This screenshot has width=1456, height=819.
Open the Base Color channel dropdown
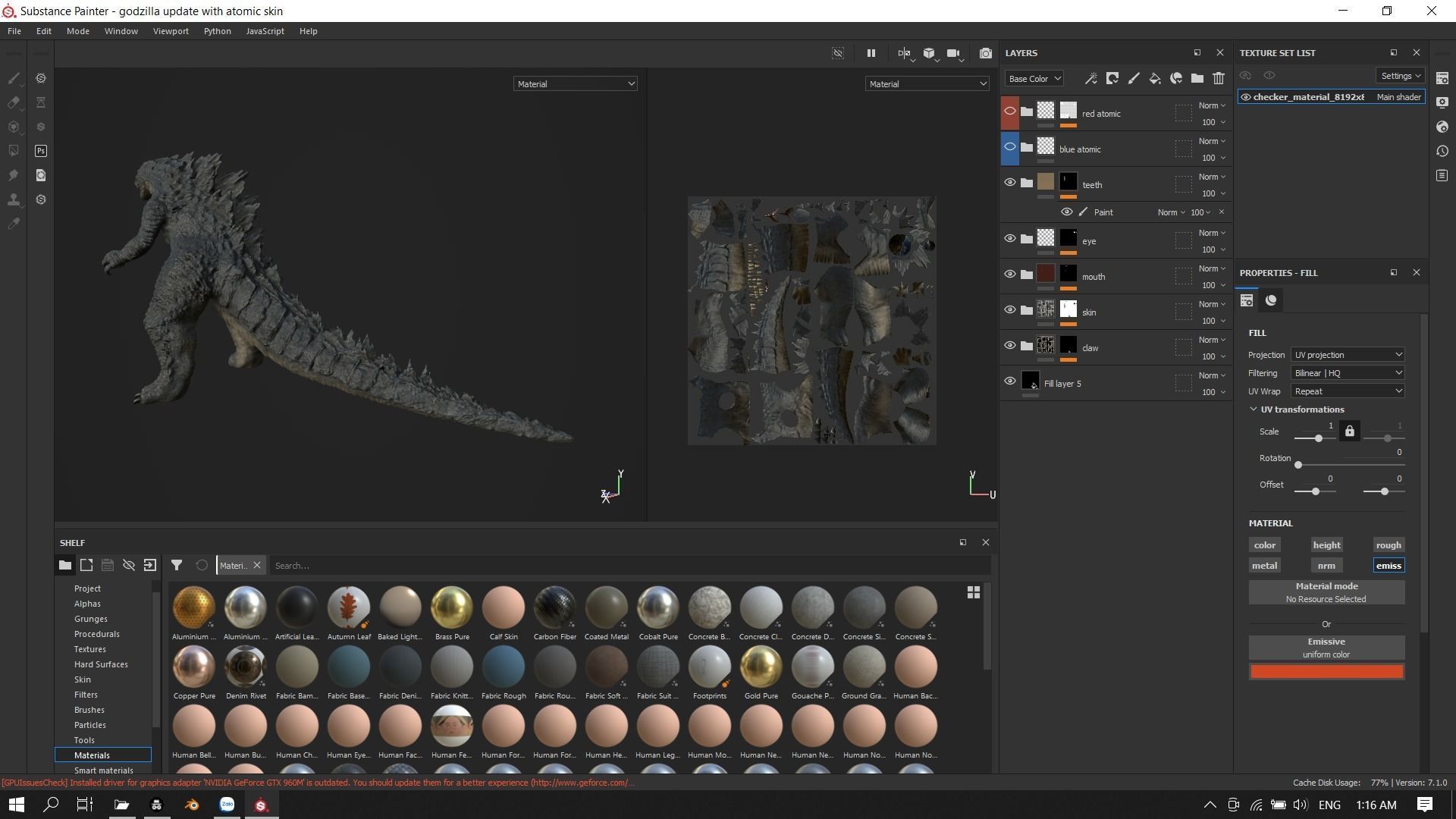pos(1034,79)
